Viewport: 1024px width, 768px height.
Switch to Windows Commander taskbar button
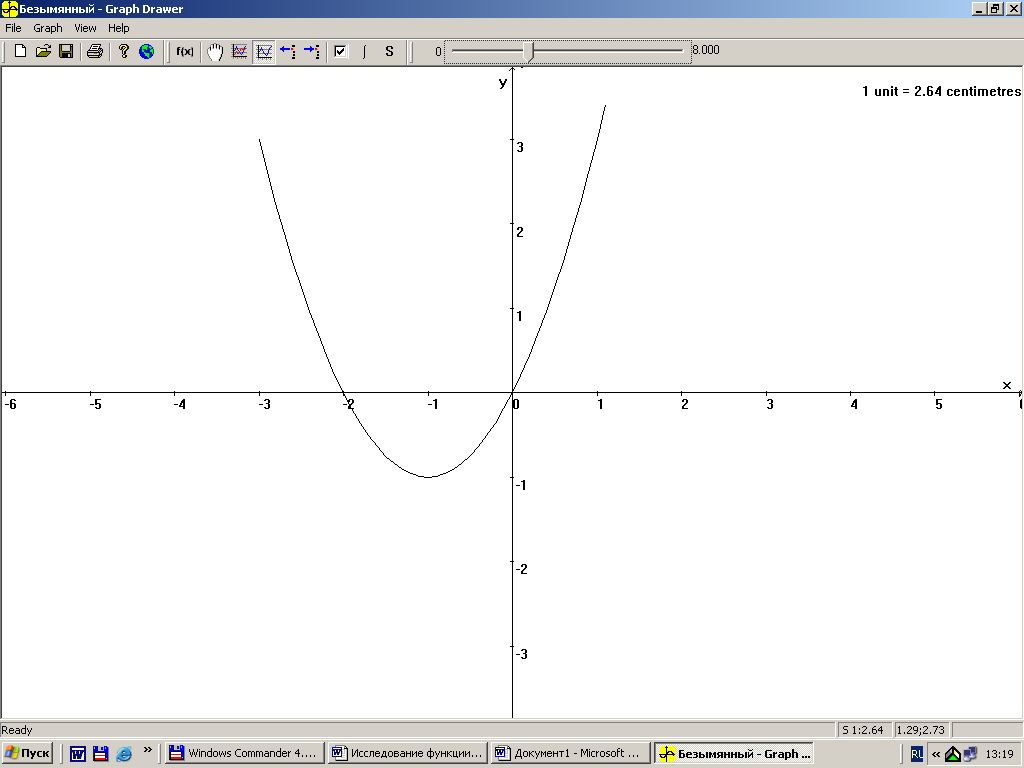coord(244,754)
